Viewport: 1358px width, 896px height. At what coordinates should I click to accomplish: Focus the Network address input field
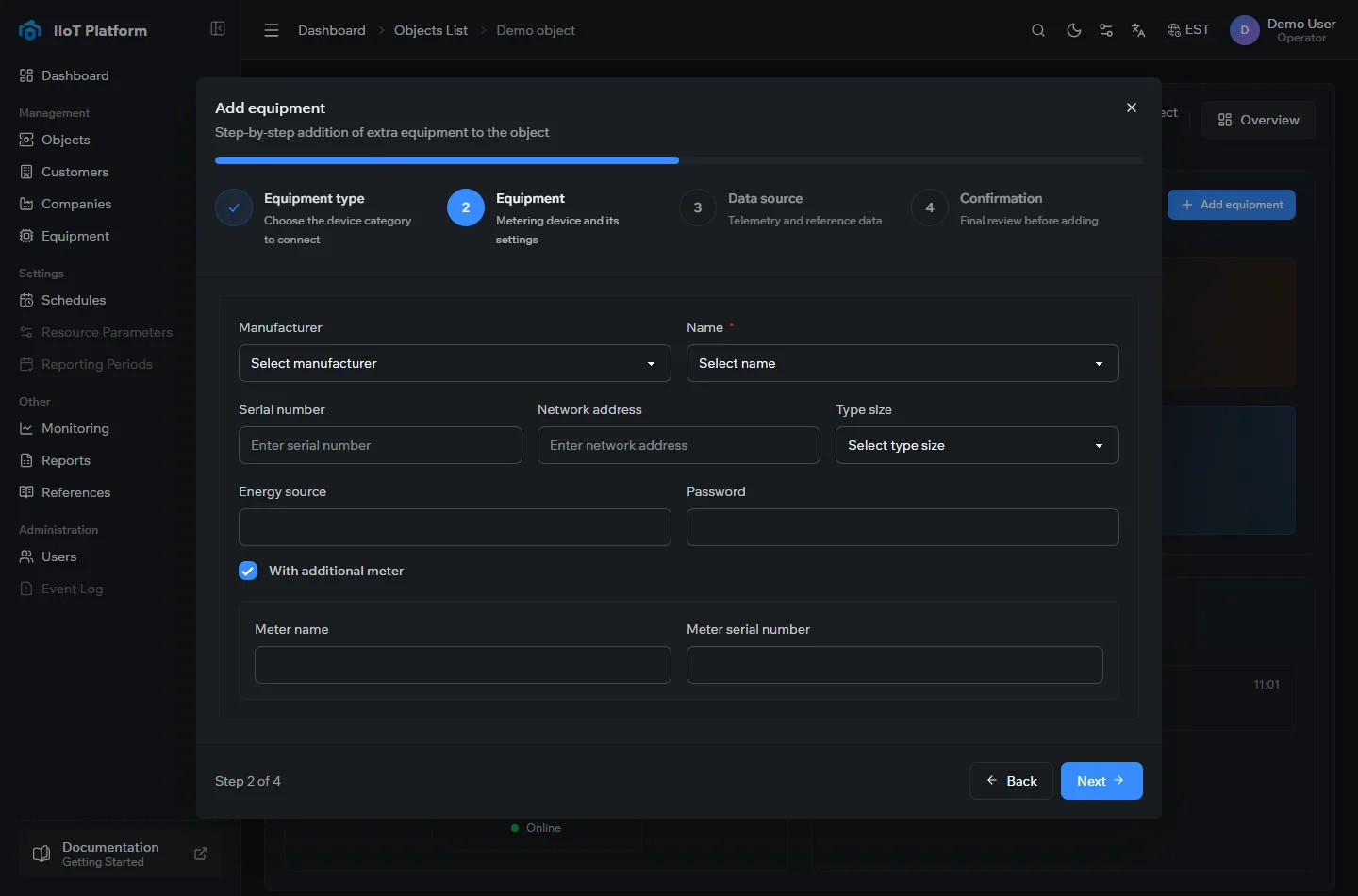(x=679, y=445)
